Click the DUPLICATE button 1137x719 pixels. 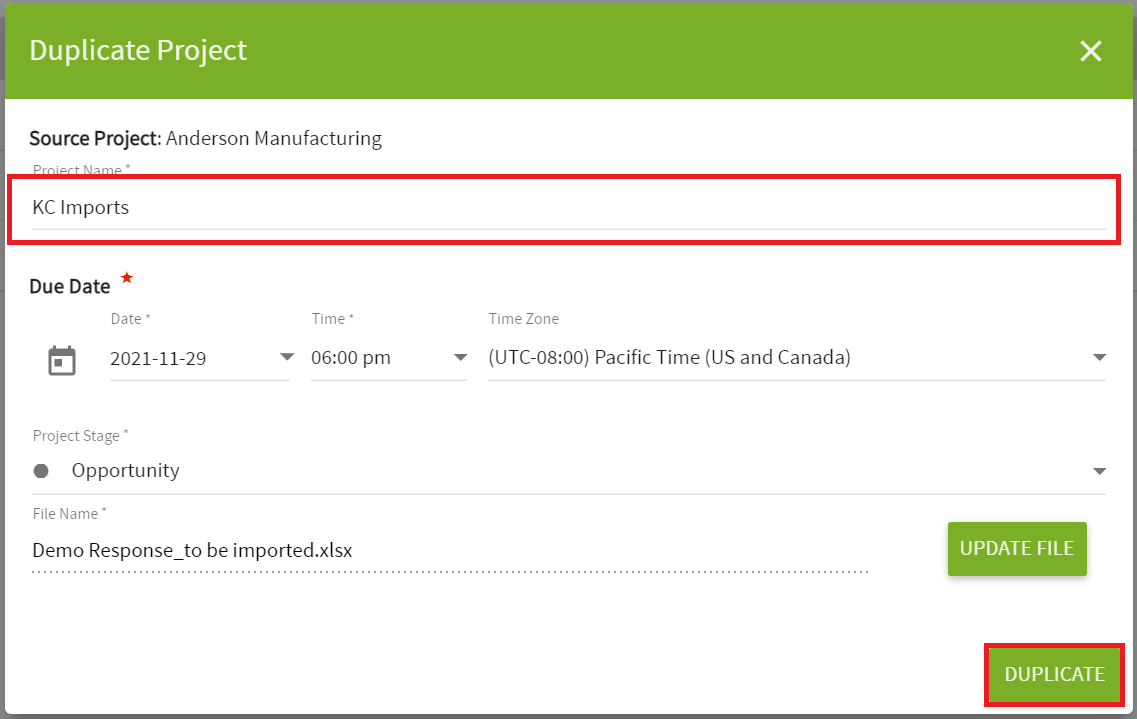coord(1054,674)
